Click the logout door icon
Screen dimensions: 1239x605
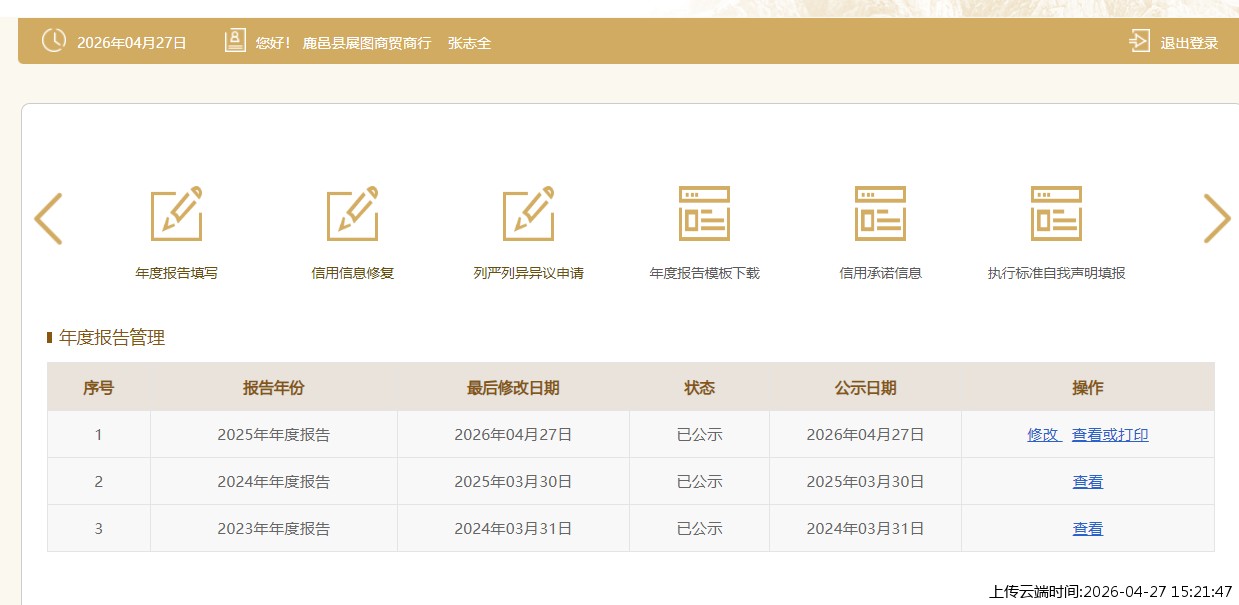1139,41
